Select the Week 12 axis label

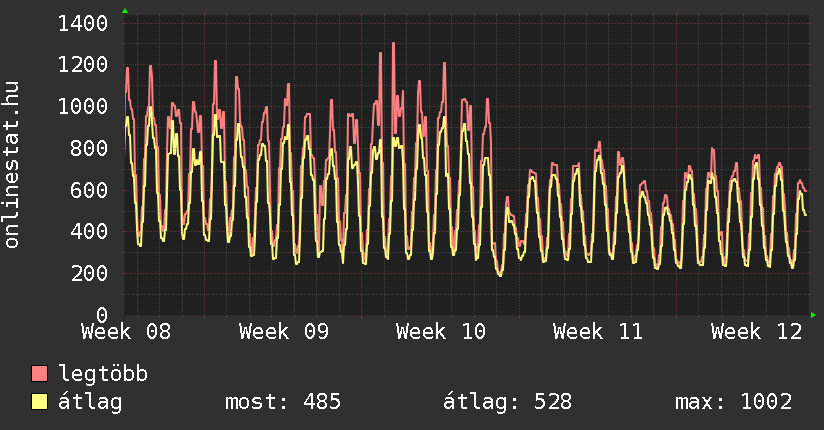point(756,332)
